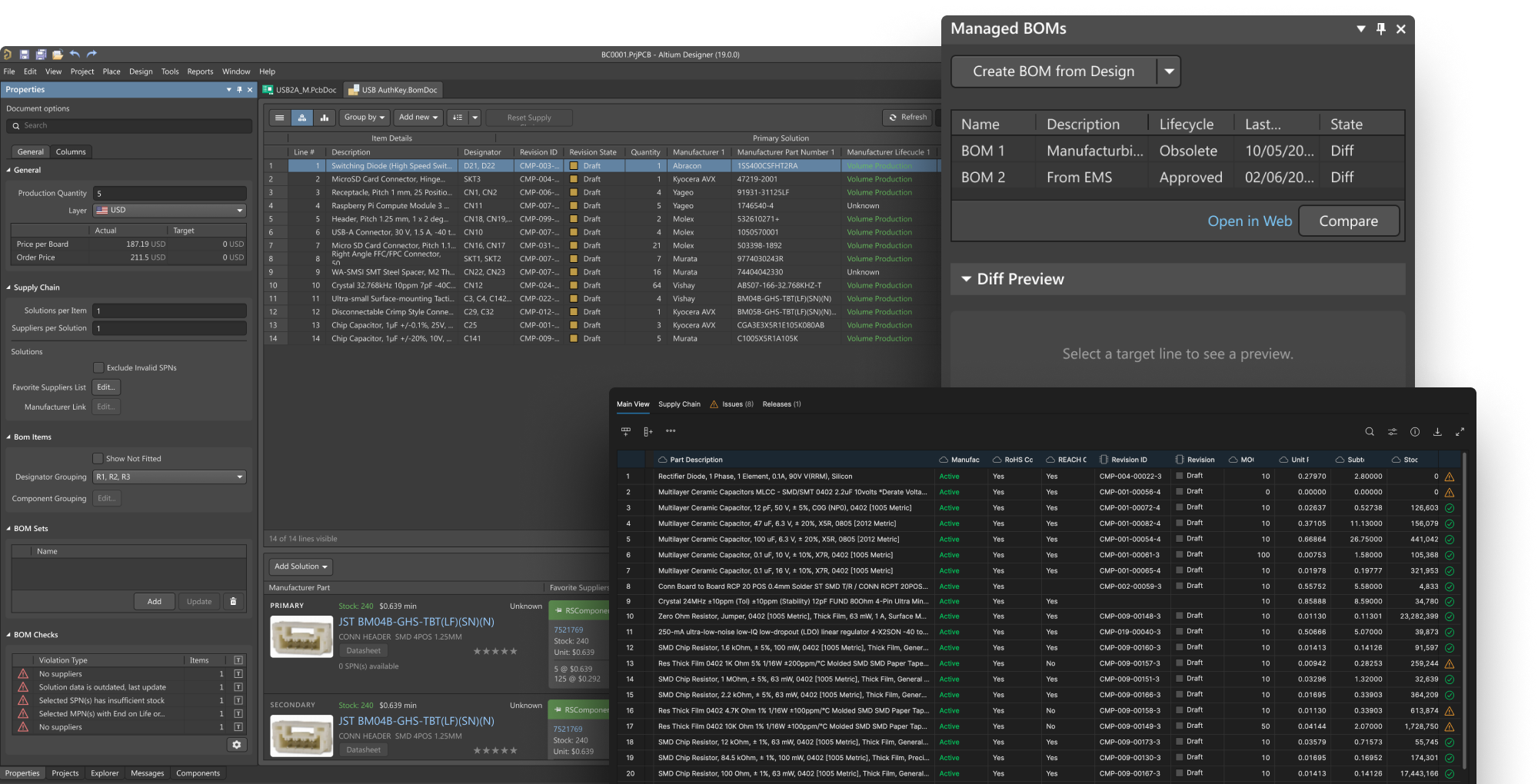Click the search magnifier in the web BOM toolbar
The height and width of the screenshot is (784, 1538).
pyautogui.click(x=1370, y=432)
